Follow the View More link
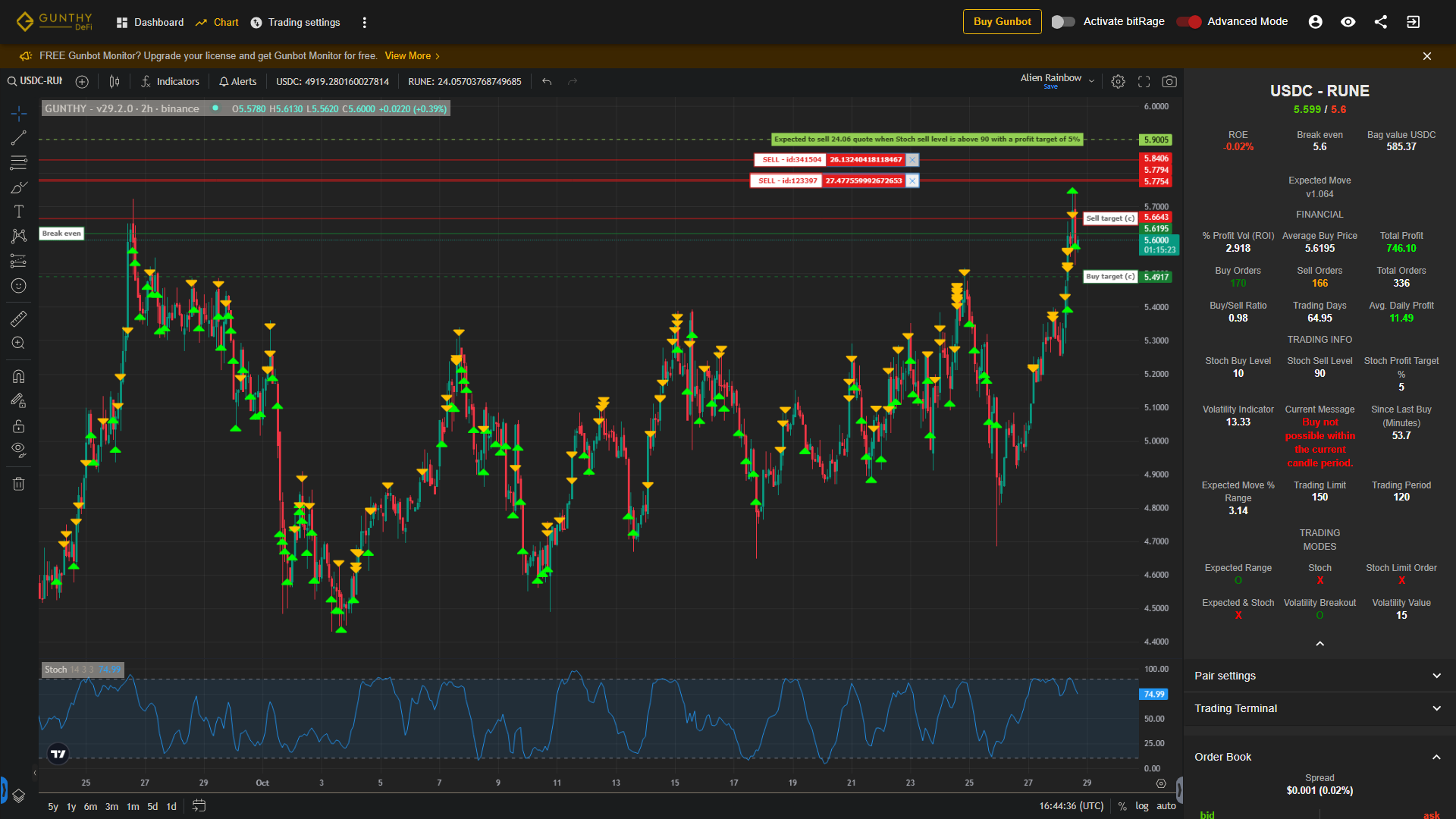This screenshot has width=1456, height=819. [x=412, y=56]
